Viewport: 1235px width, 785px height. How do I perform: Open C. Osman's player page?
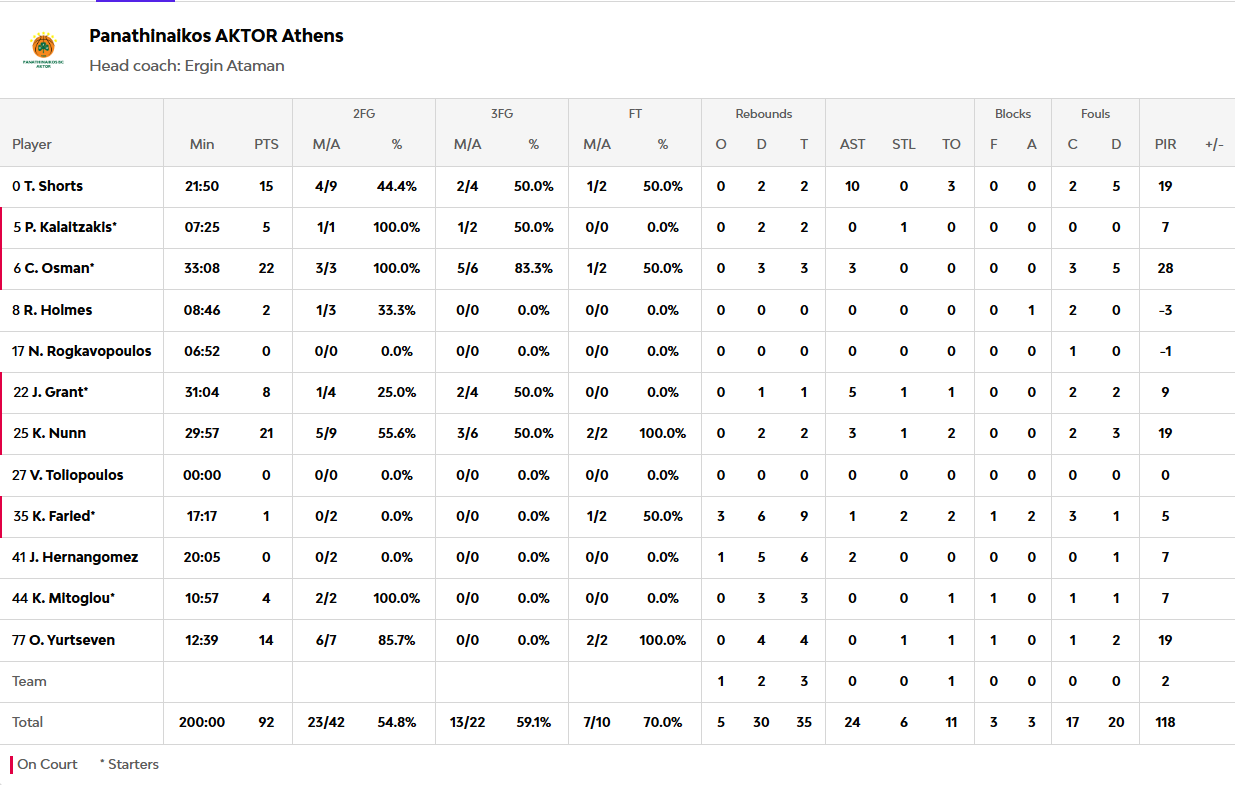tap(59, 268)
